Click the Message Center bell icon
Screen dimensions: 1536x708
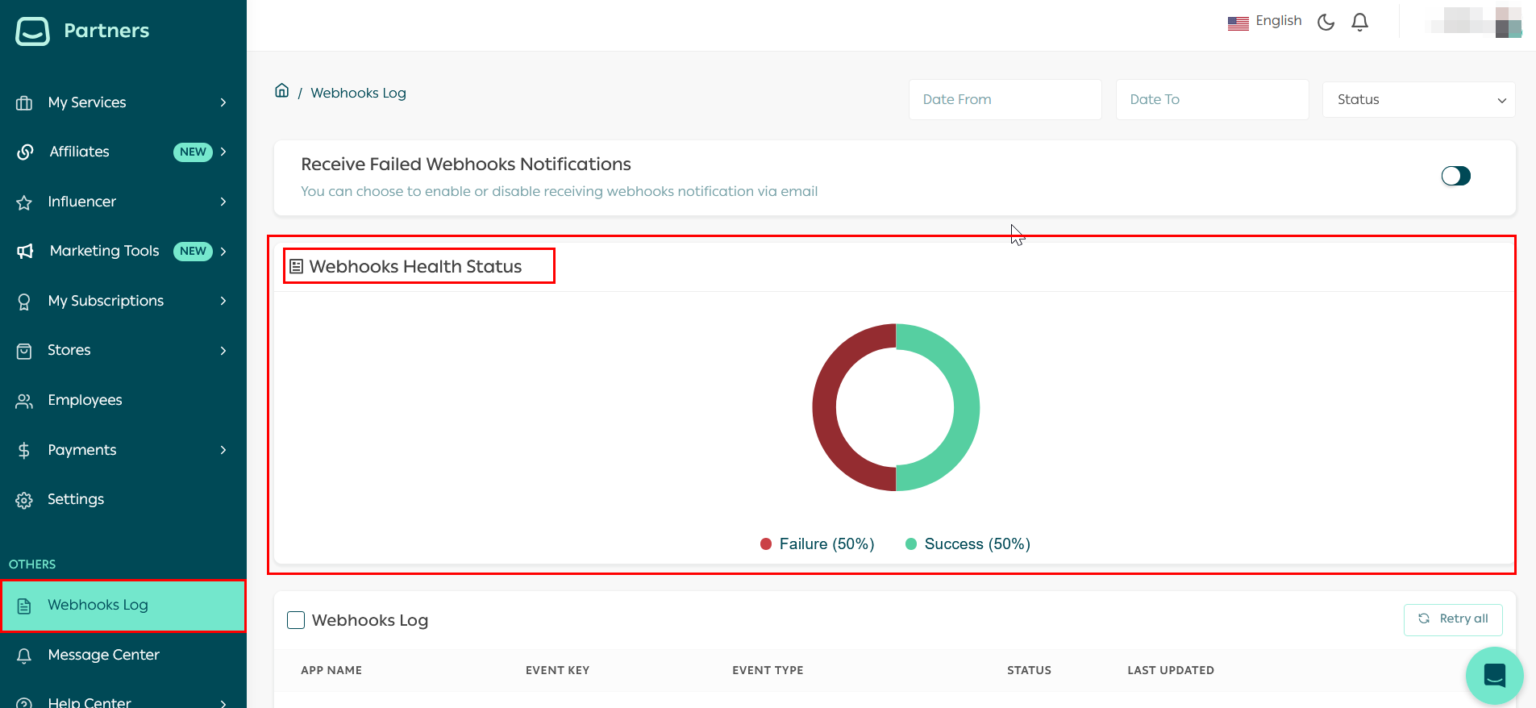tap(24, 656)
